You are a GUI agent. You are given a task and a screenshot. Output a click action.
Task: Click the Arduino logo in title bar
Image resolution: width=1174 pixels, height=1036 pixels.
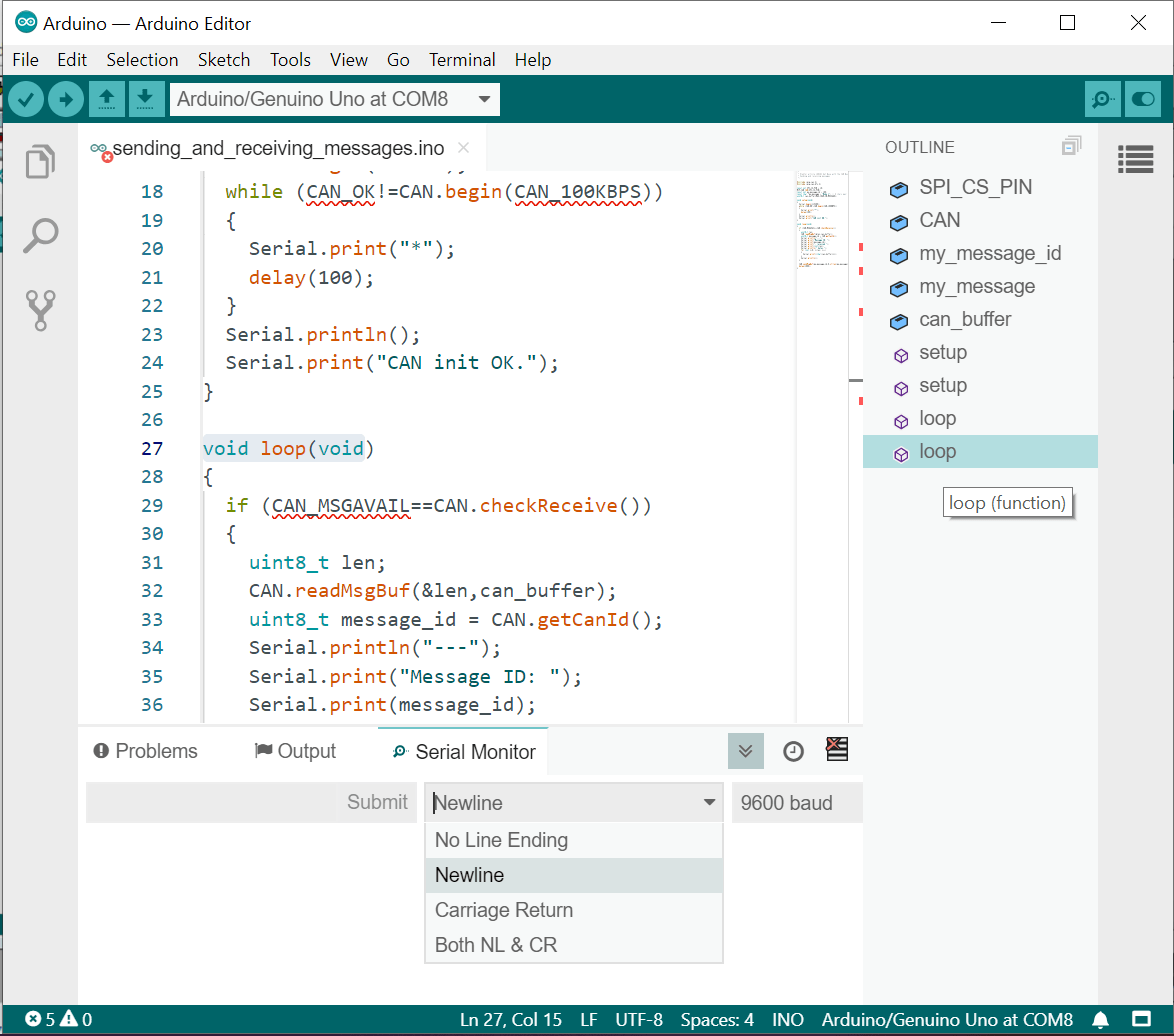pos(26,22)
